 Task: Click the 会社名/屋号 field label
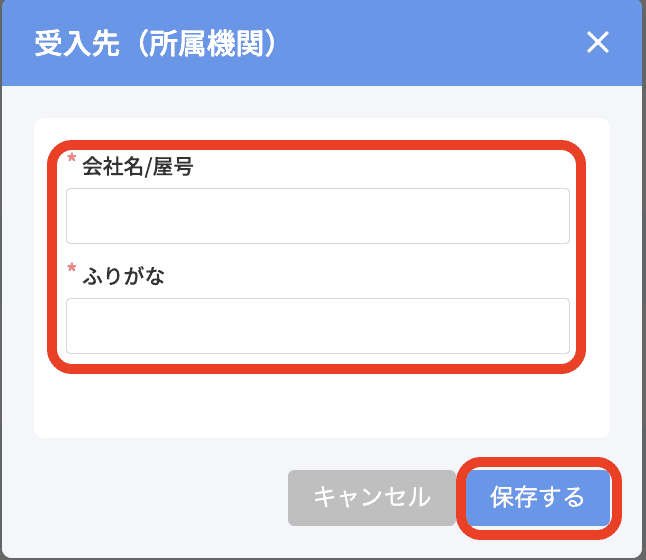pyautogui.click(x=138, y=167)
